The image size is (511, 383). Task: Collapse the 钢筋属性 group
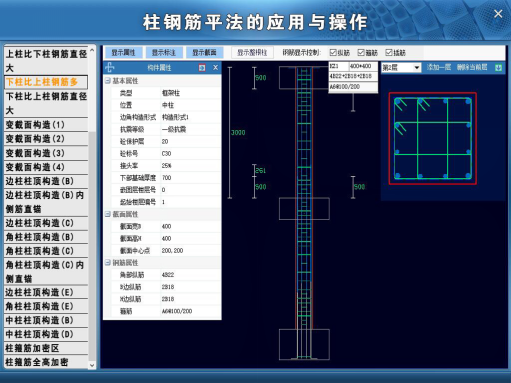click(108, 263)
